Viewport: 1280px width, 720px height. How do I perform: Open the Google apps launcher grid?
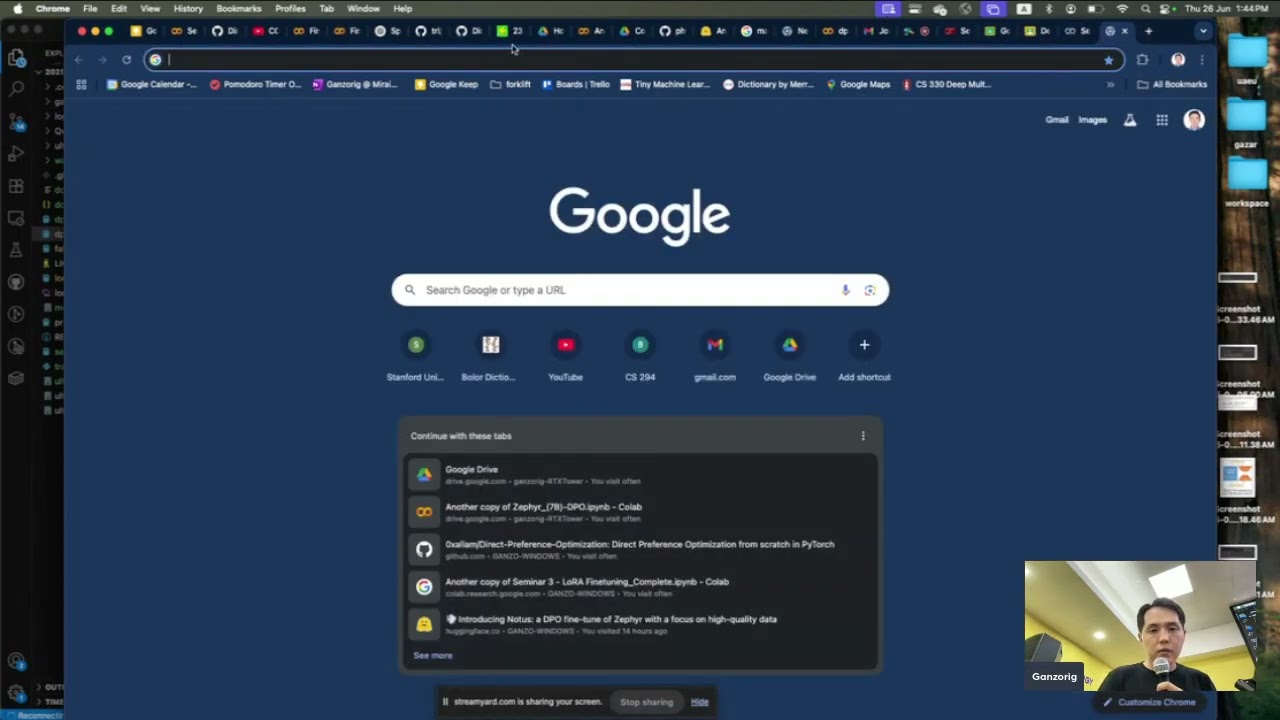pos(1162,120)
